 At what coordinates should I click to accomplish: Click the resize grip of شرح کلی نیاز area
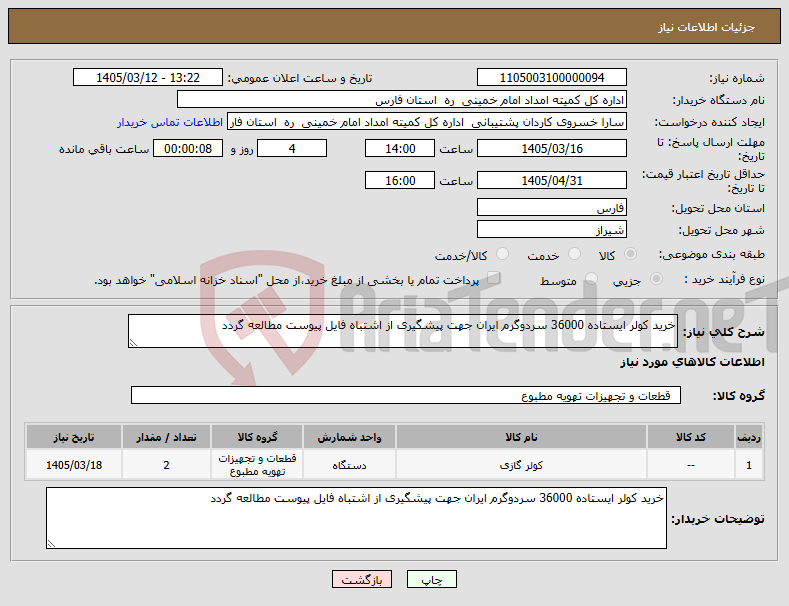click(133, 343)
